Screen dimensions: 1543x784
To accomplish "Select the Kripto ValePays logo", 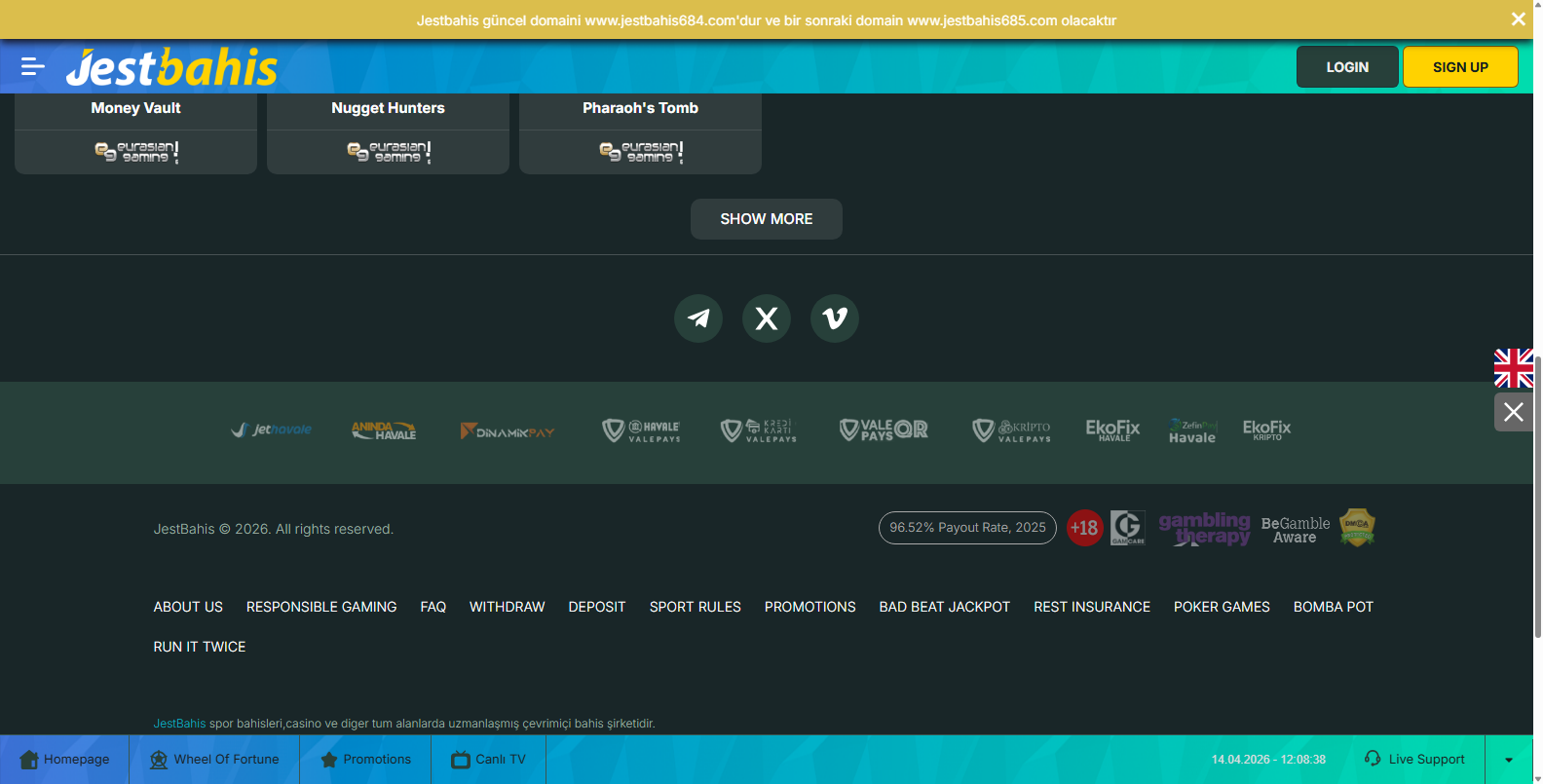I will tap(1012, 430).
